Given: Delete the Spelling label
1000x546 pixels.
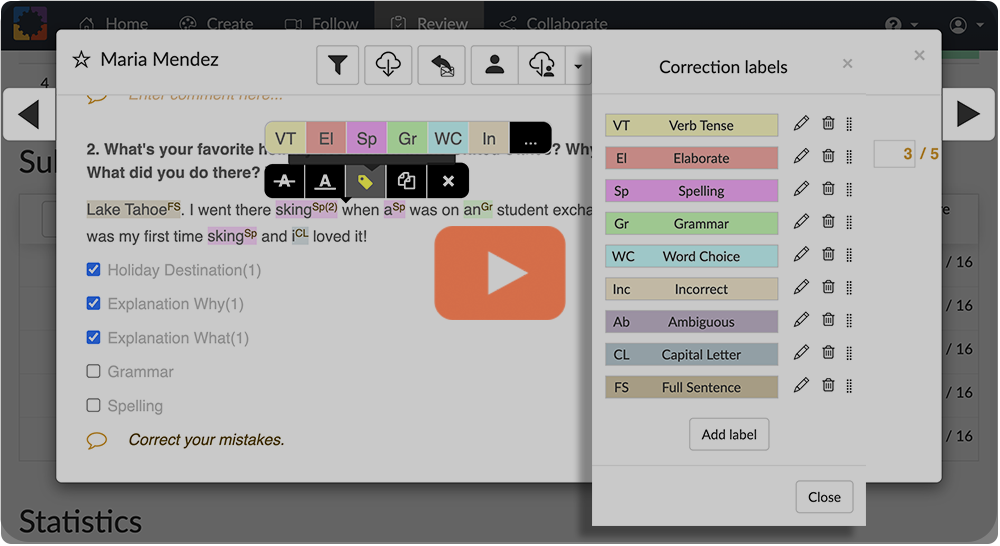Looking at the screenshot, I should (828, 189).
